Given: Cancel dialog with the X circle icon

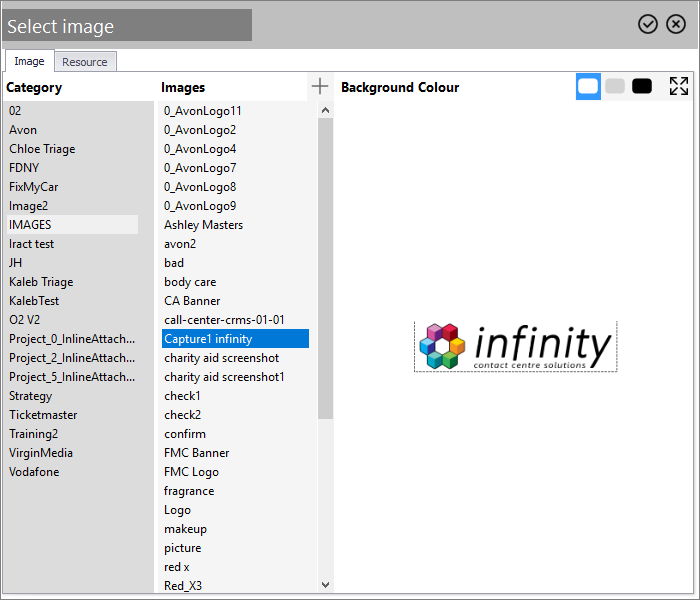Looking at the screenshot, I should coord(676,24).
